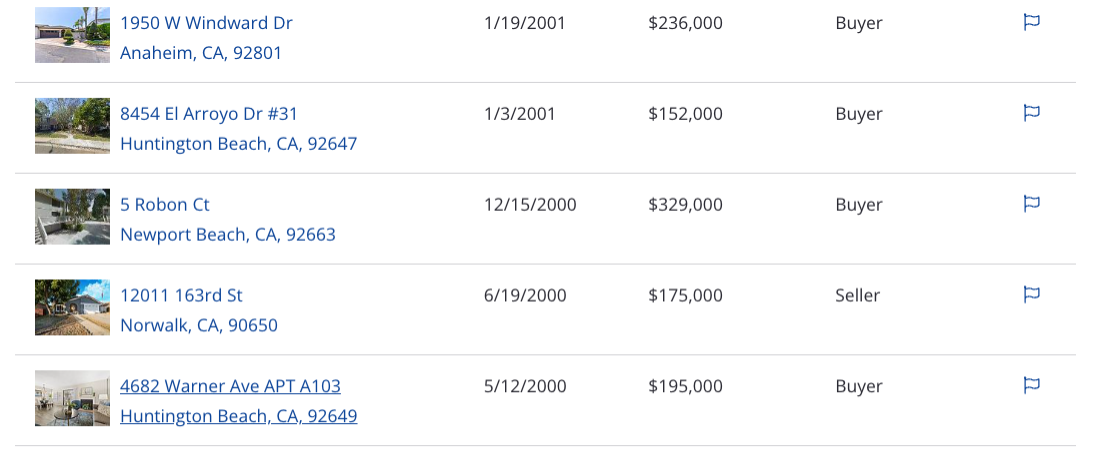1094x455 pixels.
Task: Open 8454 El Arroyo Dr #31 link
Action: point(209,114)
